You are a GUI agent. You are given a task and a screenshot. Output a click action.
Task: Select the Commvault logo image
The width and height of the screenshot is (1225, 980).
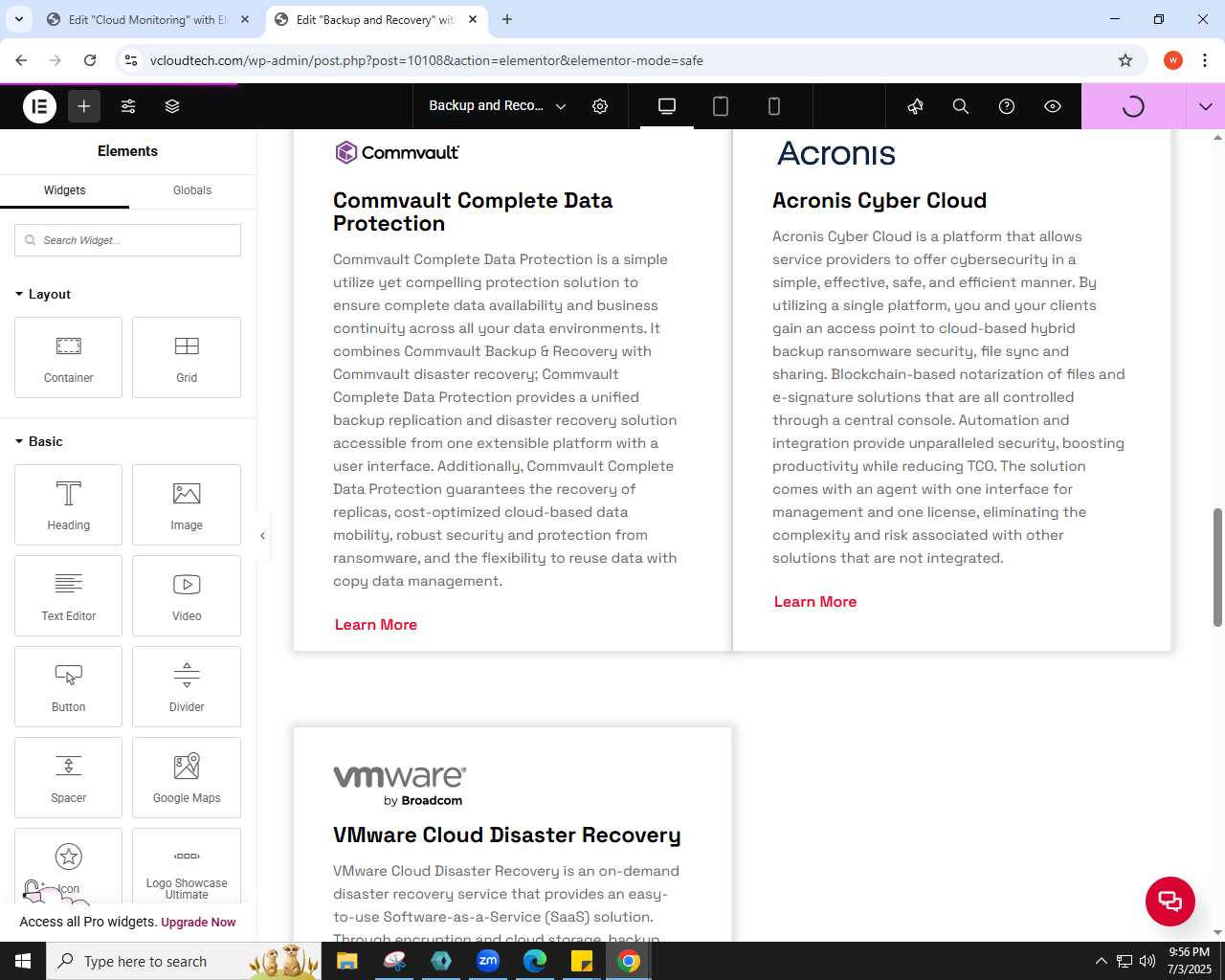tap(397, 152)
